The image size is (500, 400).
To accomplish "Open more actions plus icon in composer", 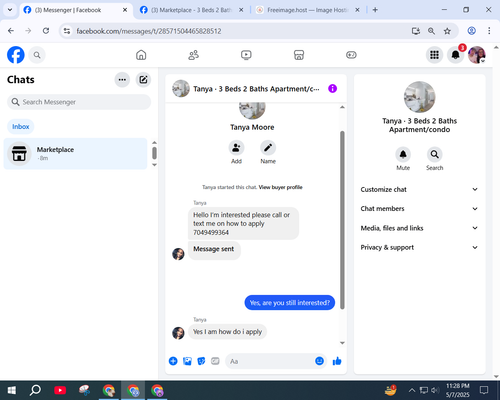I will point(173,361).
